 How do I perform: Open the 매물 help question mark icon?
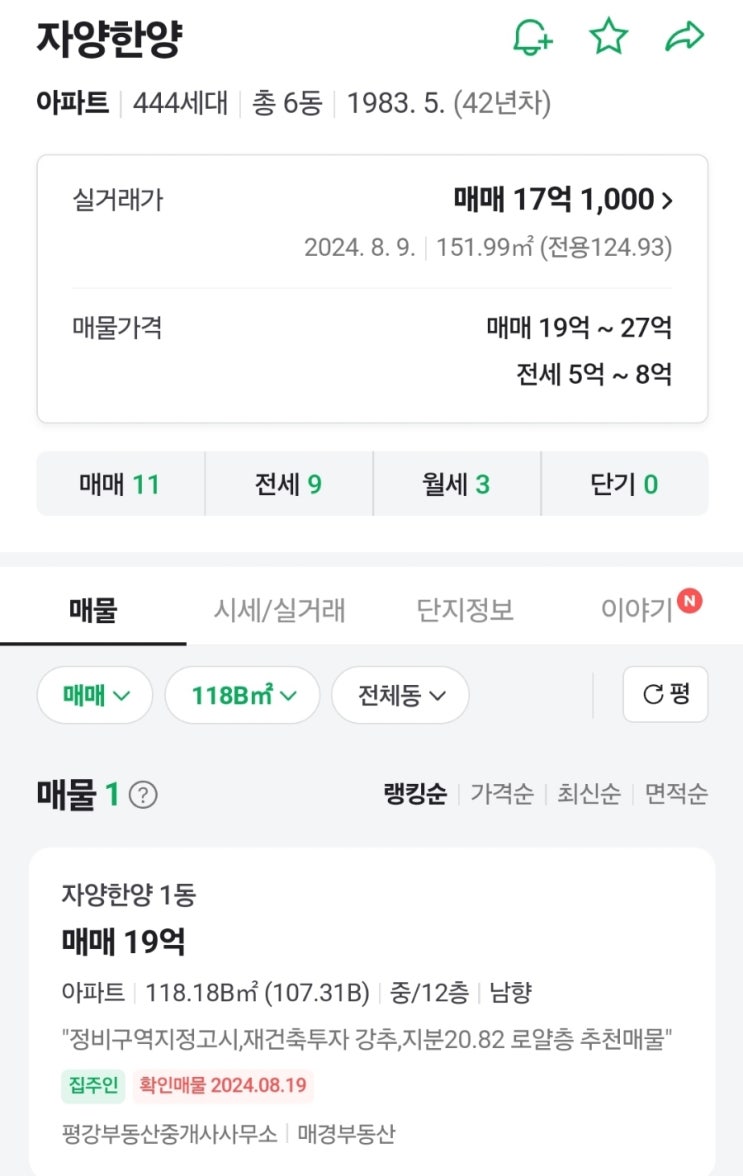point(143,794)
